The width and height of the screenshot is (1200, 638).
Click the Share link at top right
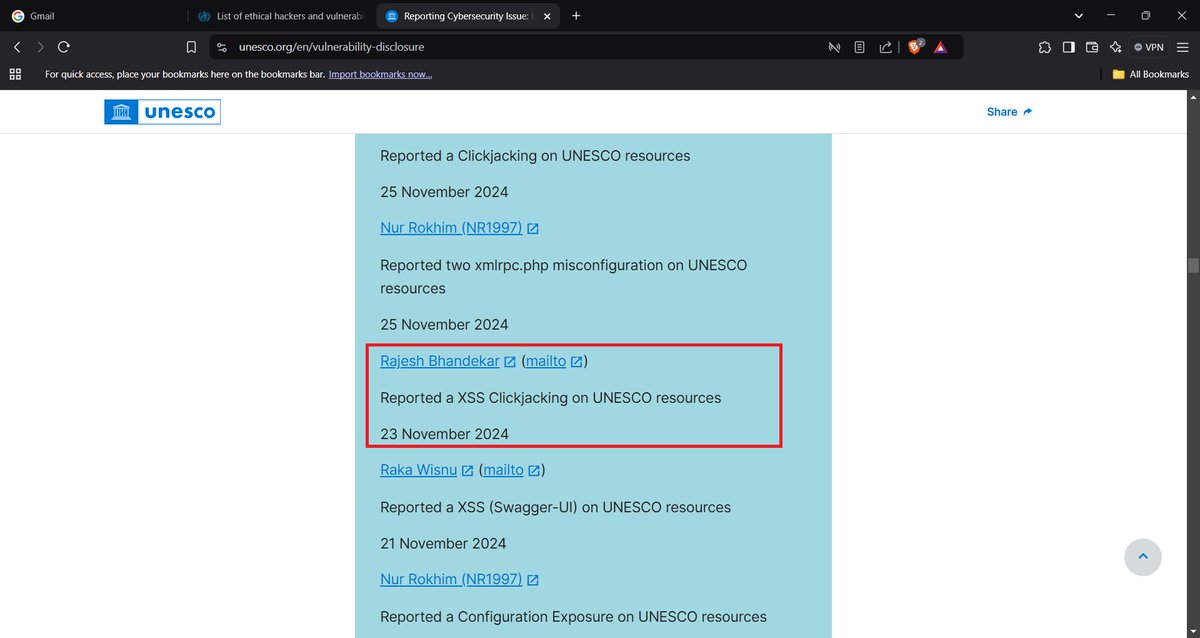pyautogui.click(x=1009, y=112)
